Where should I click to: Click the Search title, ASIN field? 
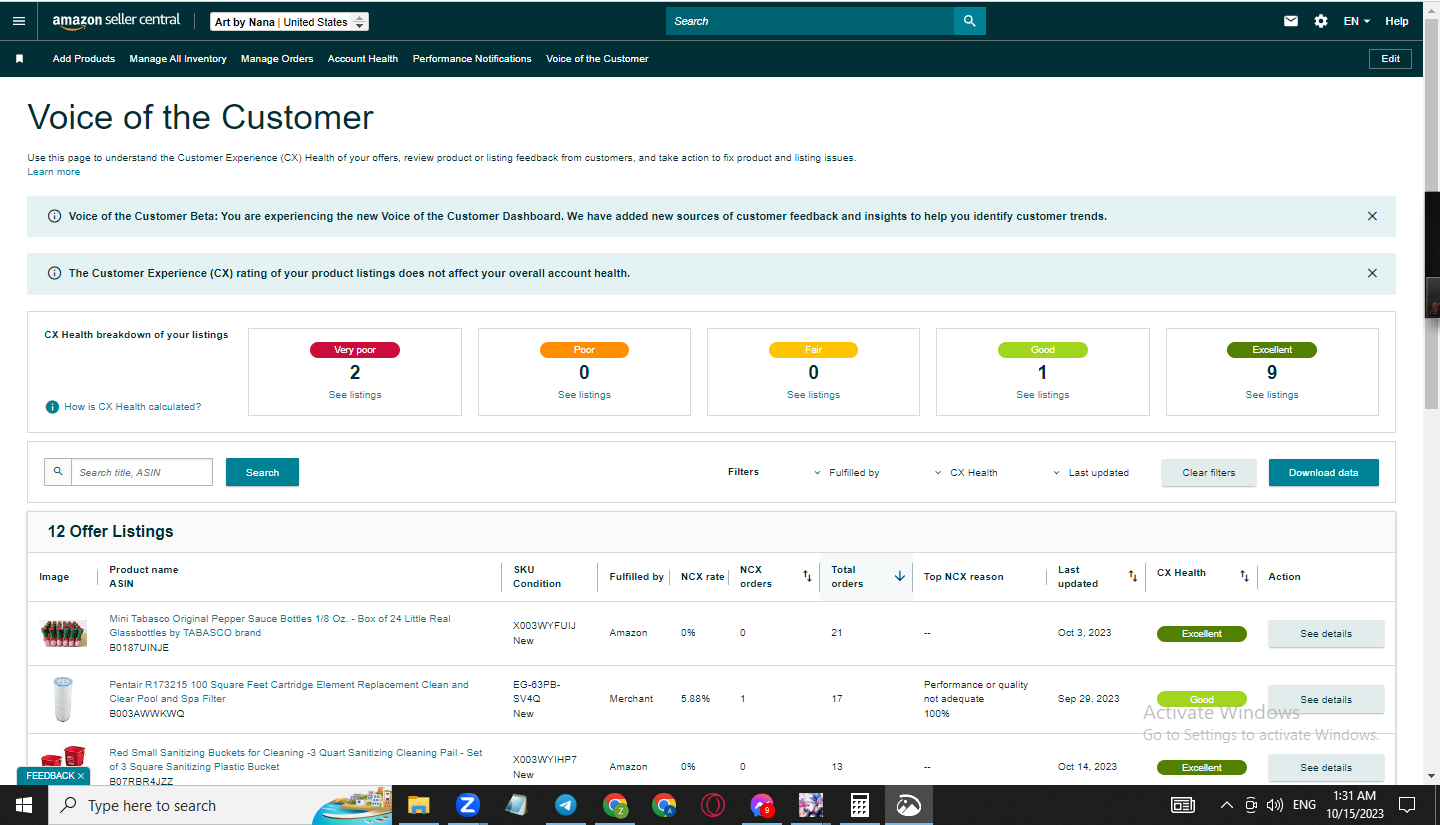tap(141, 472)
